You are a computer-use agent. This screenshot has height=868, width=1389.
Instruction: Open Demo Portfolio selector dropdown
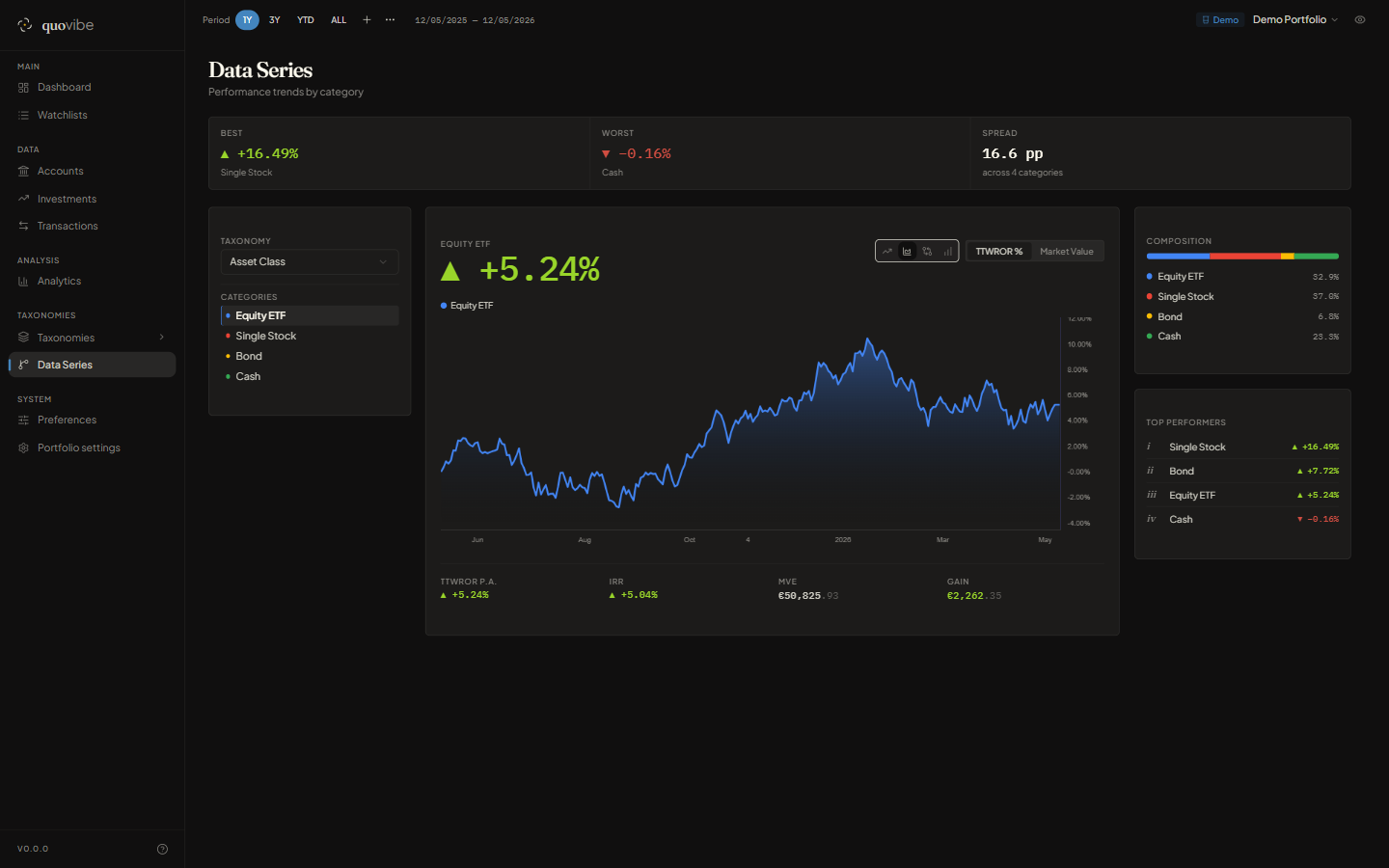click(1295, 19)
